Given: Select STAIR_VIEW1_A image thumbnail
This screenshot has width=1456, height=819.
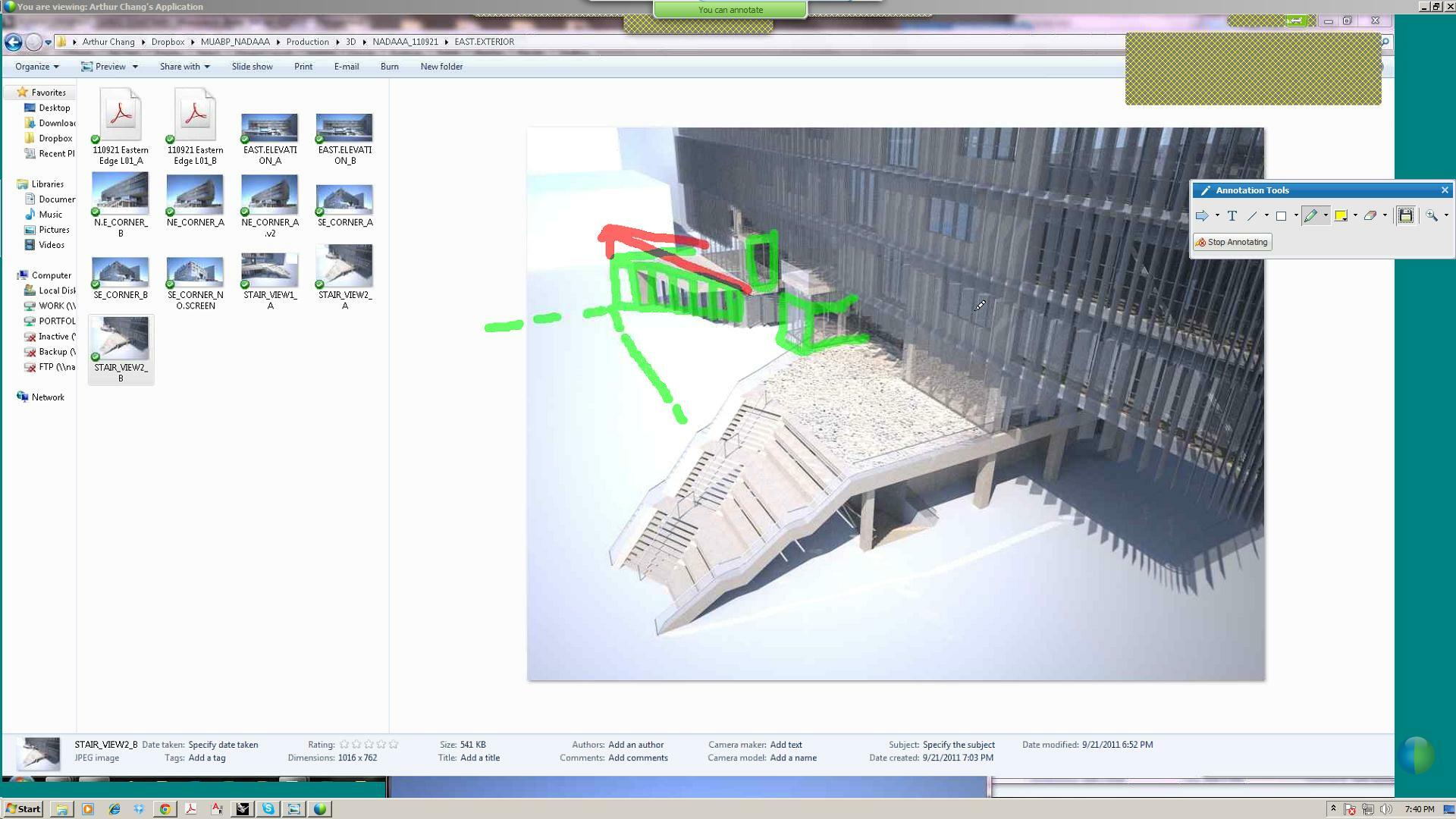Looking at the screenshot, I should [270, 280].
